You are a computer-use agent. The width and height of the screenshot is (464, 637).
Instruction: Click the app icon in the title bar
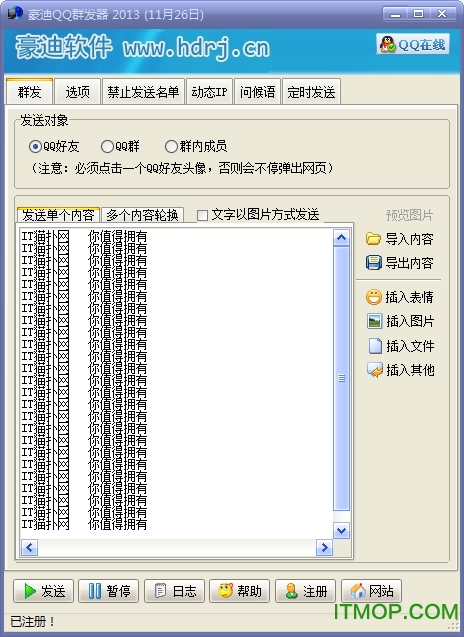15,13
